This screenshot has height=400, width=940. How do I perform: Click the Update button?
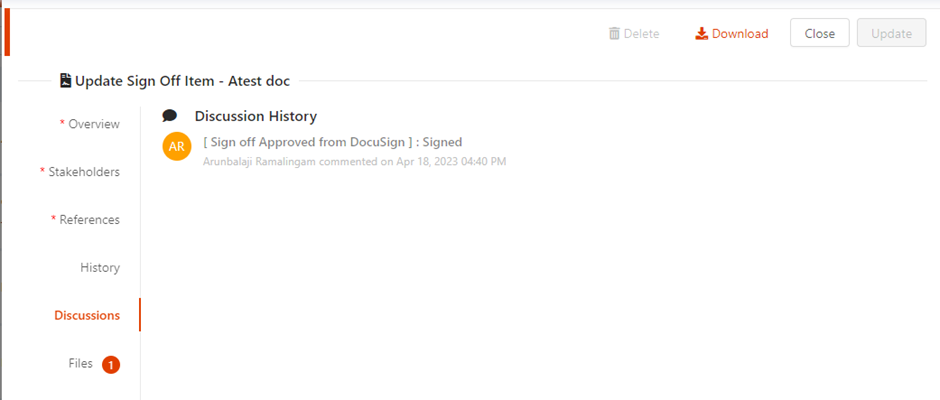point(891,33)
